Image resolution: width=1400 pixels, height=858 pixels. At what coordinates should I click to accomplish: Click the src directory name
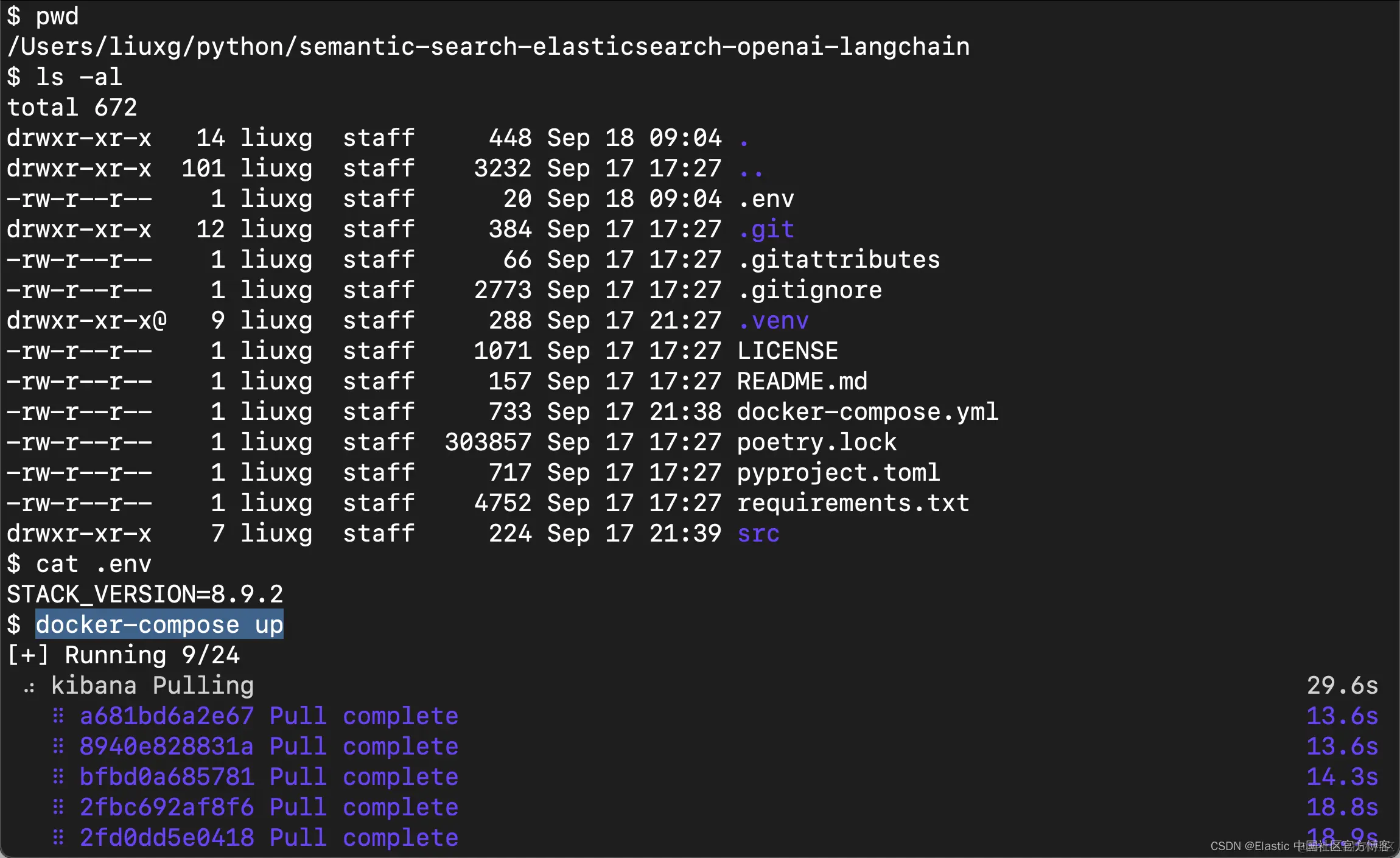pyautogui.click(x=758, y=534)
